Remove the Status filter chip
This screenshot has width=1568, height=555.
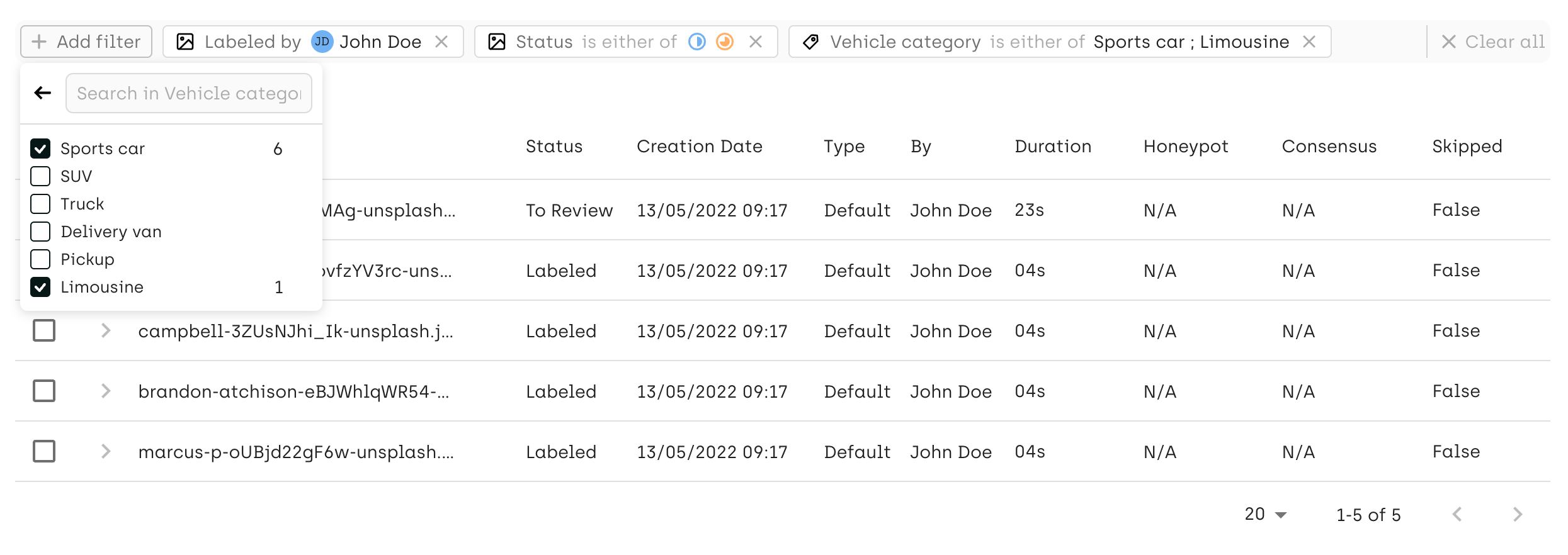[x=756, y=42]
